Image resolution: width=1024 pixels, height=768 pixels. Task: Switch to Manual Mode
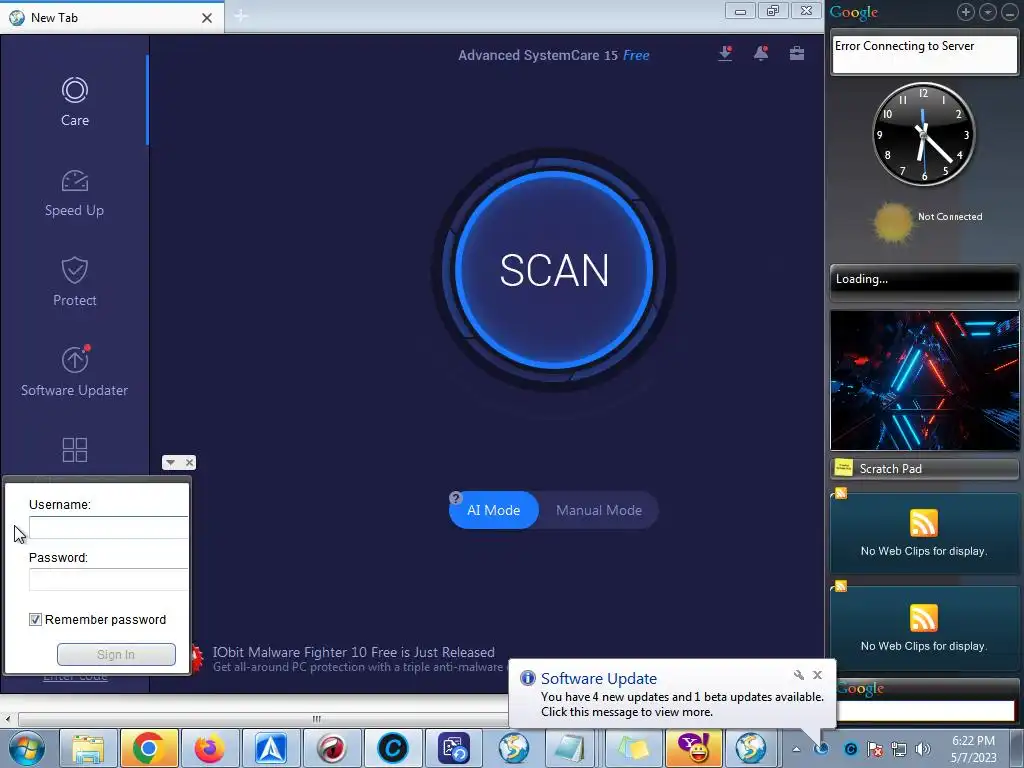tap(599, 510)
